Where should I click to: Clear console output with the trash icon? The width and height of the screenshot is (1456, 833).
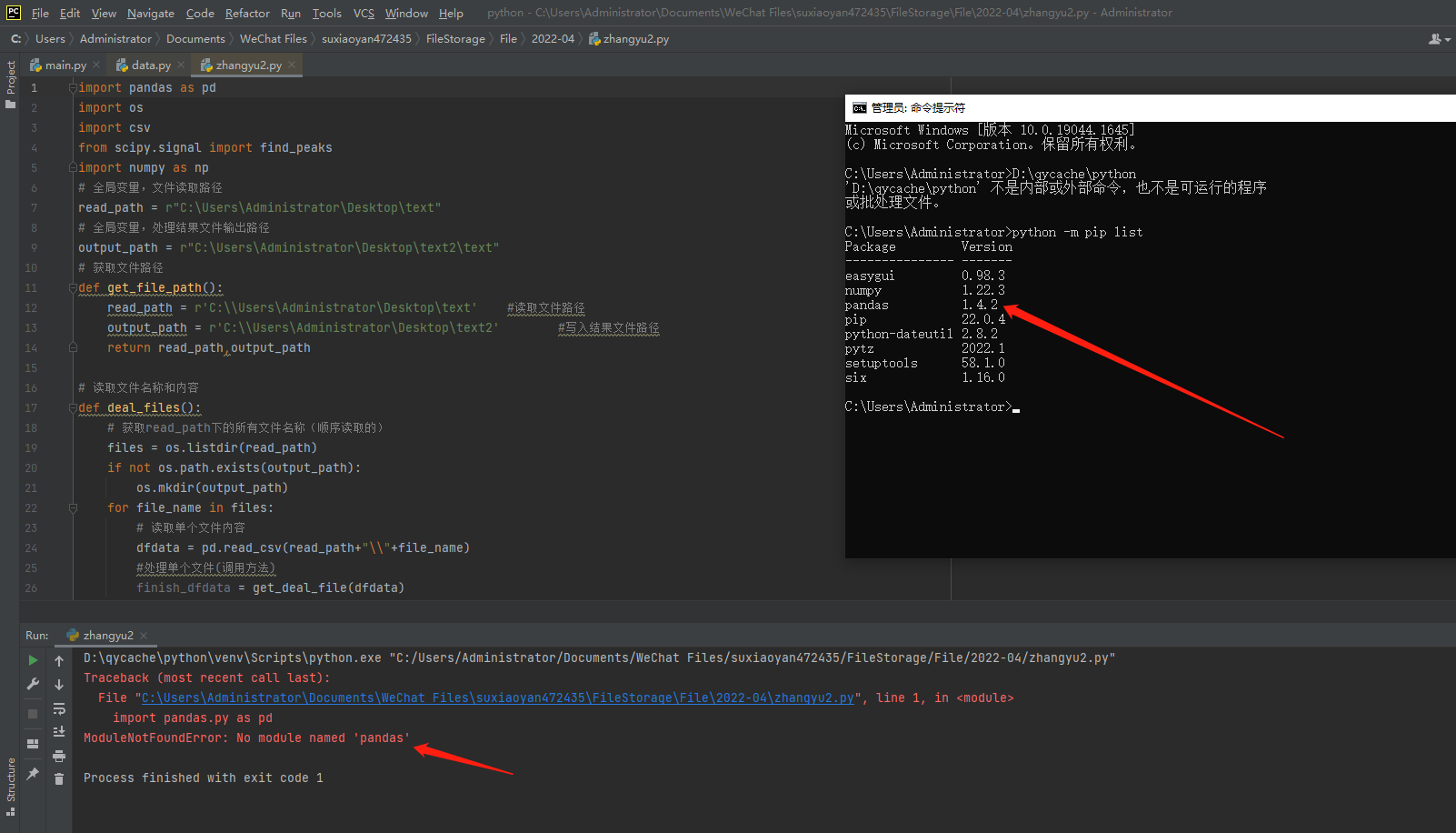pyautogui.click(x=59, y=779)
